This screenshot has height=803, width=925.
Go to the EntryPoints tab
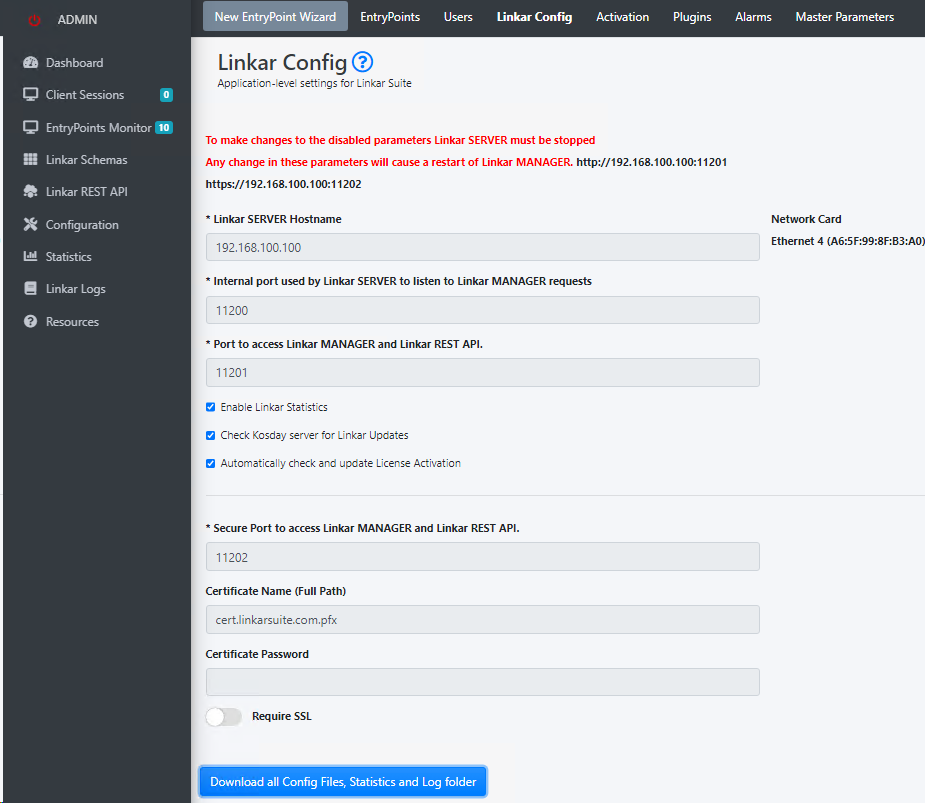390,17
